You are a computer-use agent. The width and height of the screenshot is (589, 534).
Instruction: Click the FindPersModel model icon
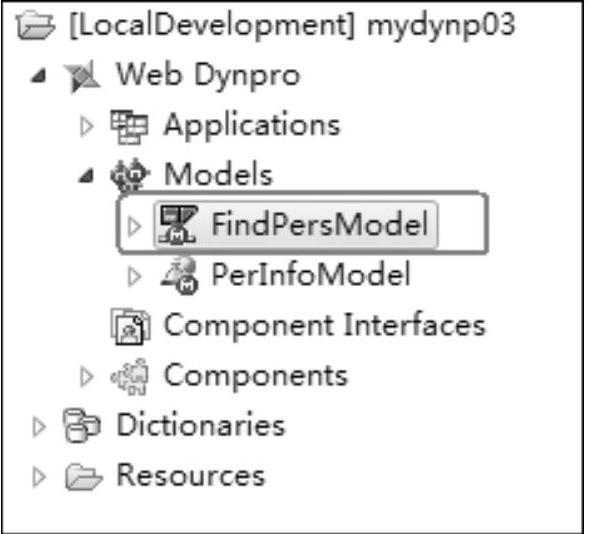178,225
